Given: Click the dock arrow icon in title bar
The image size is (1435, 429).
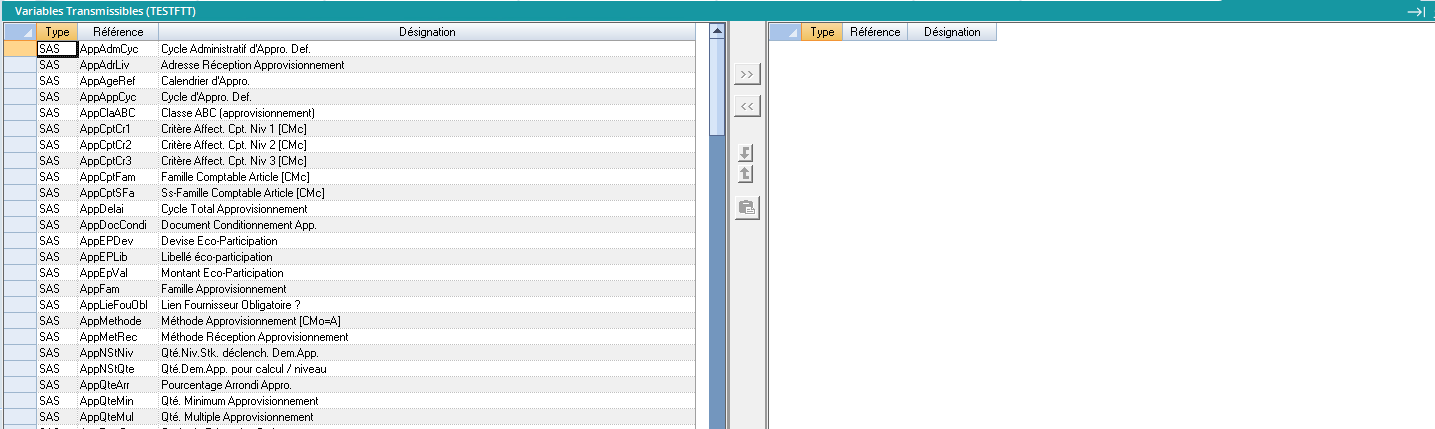Looking at the screenshot, I should click(1415, 11).
